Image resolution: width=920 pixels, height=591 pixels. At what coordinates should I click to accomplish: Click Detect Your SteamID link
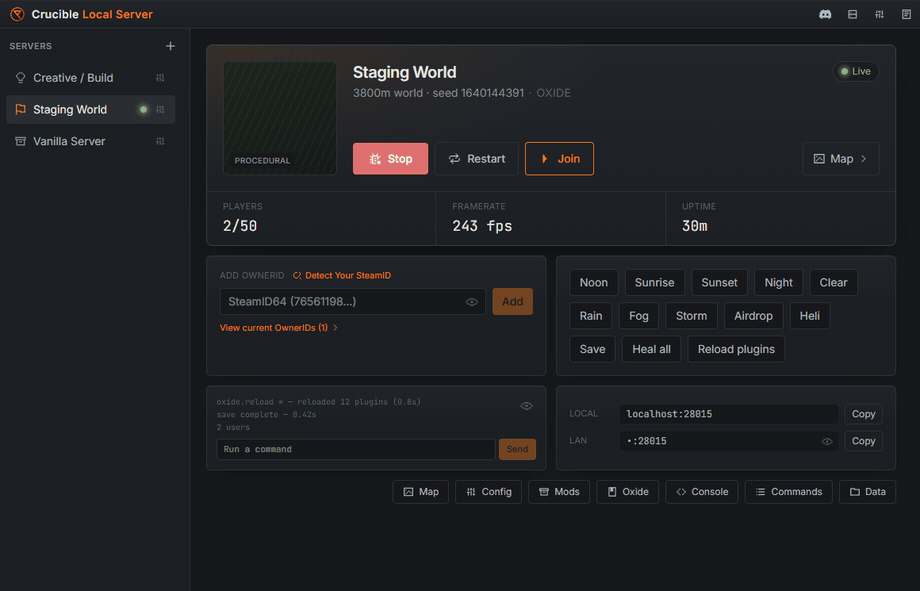pos(341,275)
